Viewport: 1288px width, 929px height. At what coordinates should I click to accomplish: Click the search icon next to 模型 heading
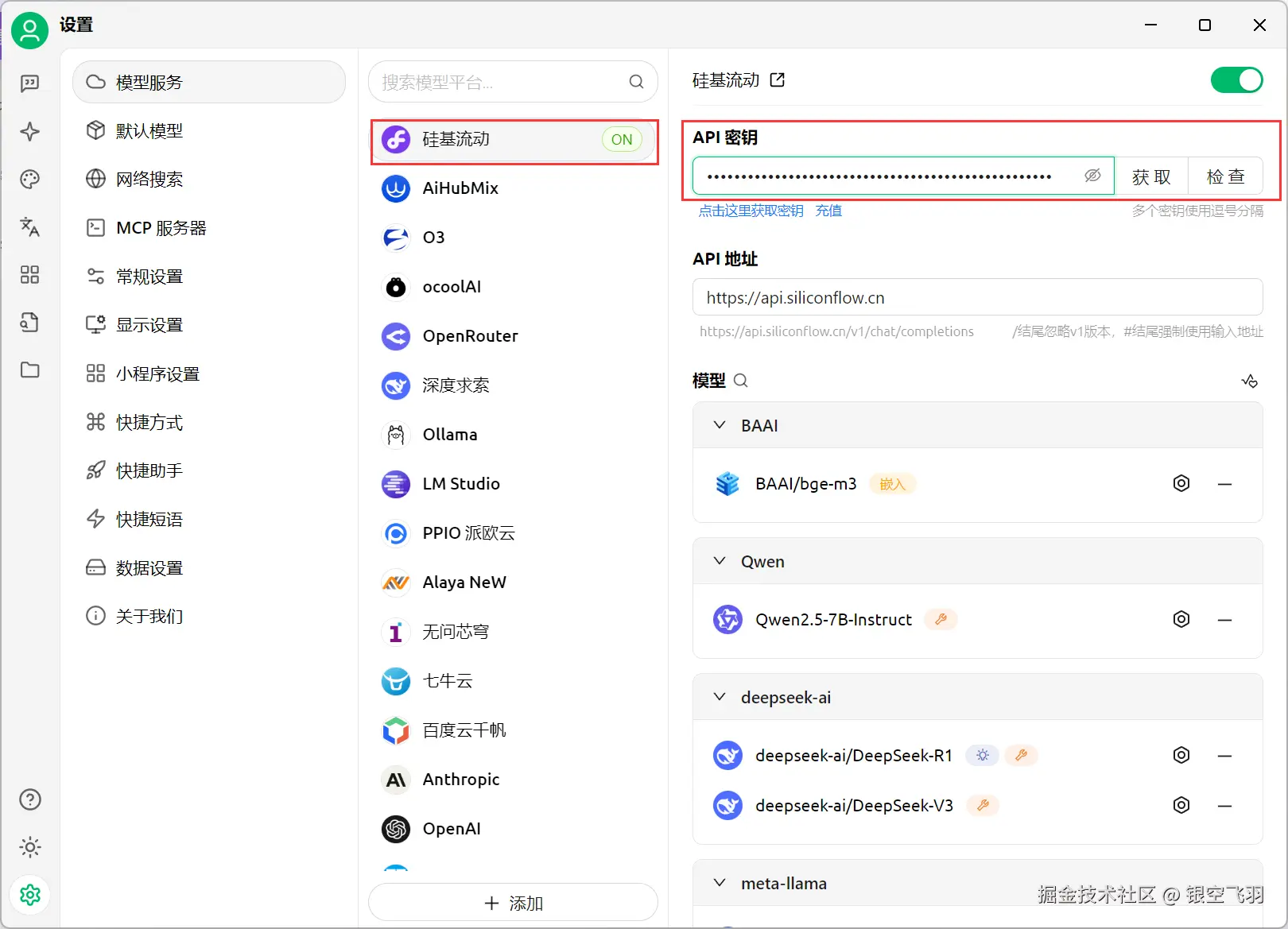(x=740, y=381)
